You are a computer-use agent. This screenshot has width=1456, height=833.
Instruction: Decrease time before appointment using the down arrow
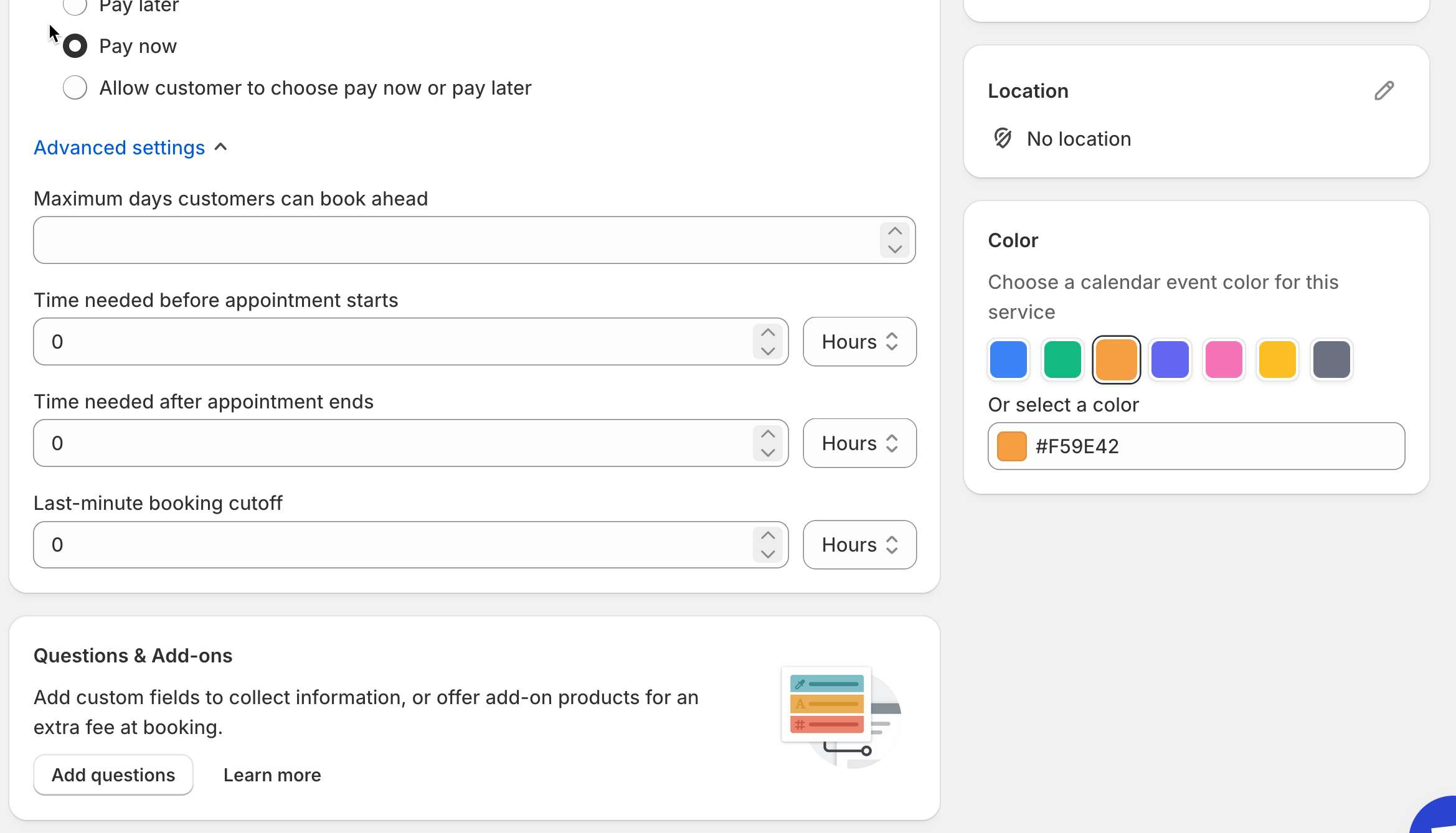(768, 351)
